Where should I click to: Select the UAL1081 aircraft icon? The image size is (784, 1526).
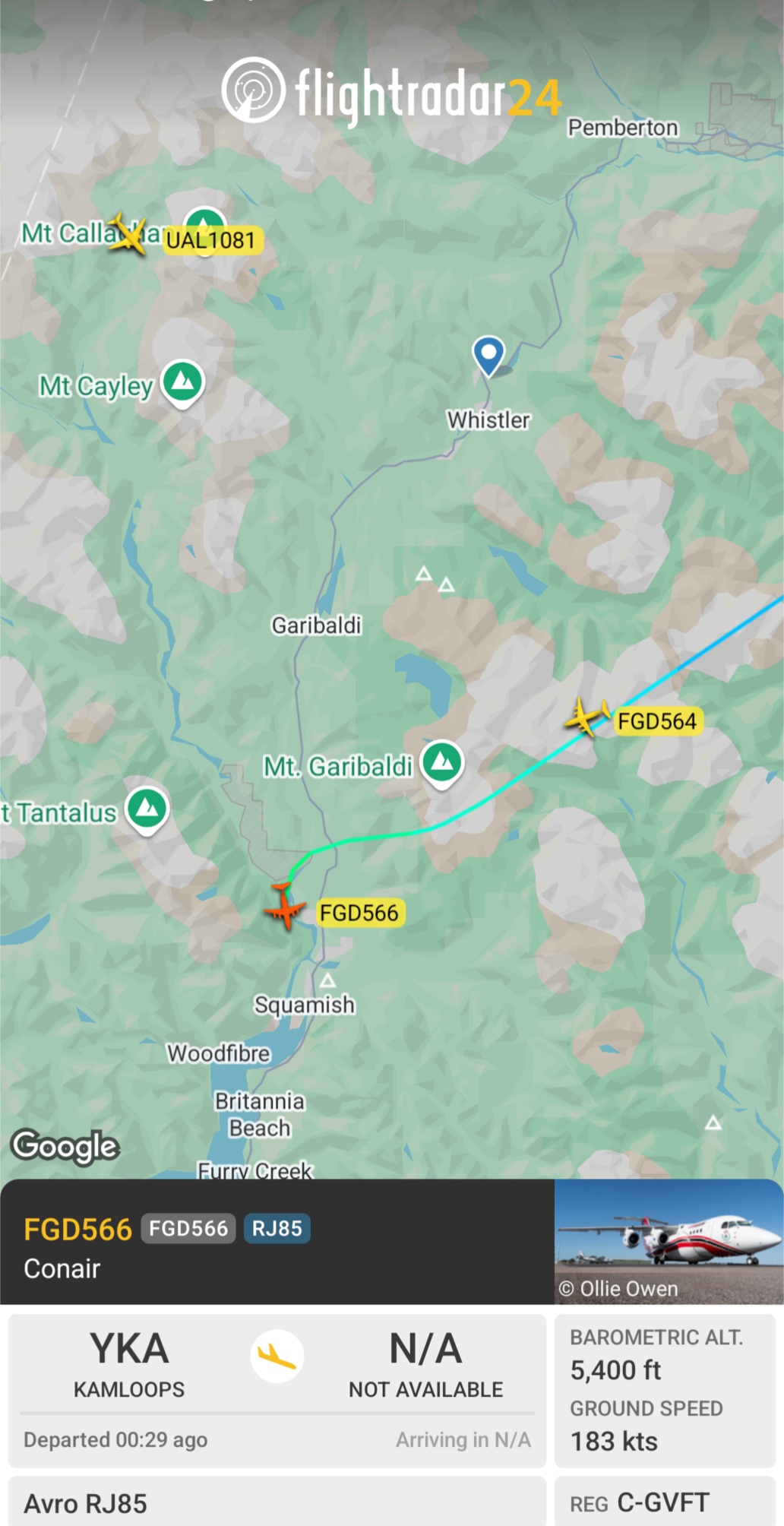pos(127,234)
